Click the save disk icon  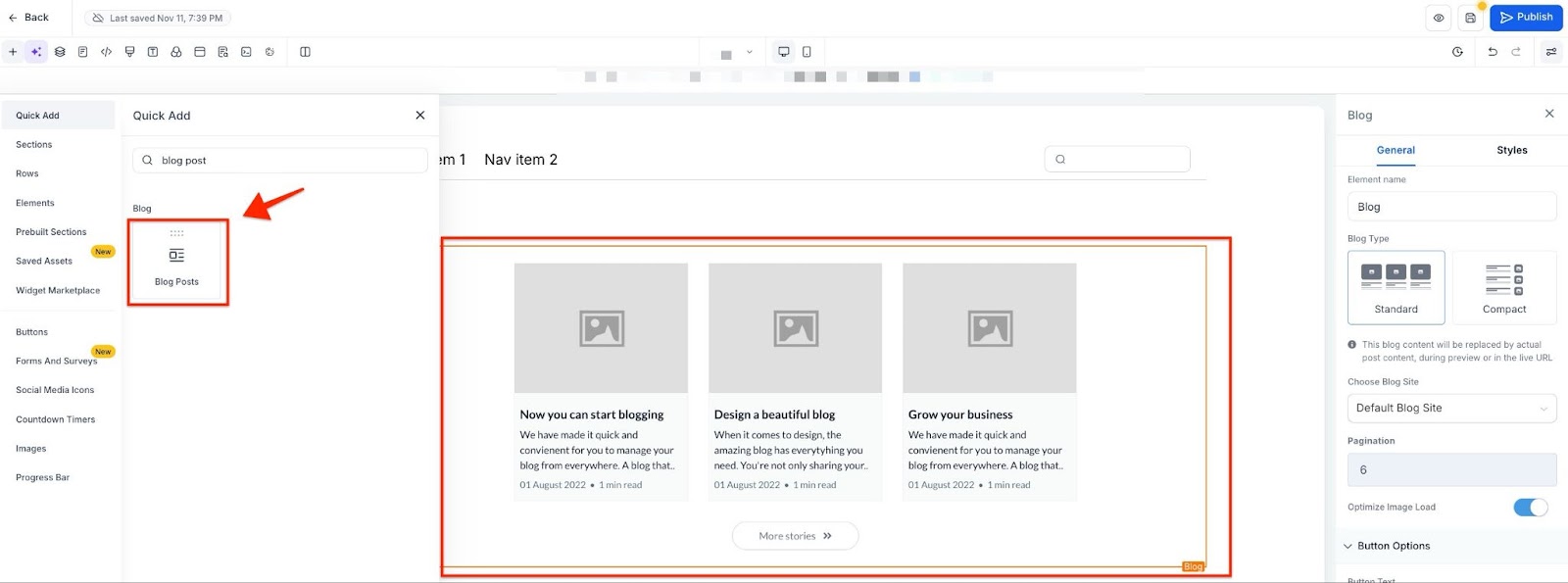click(1470, 18)
